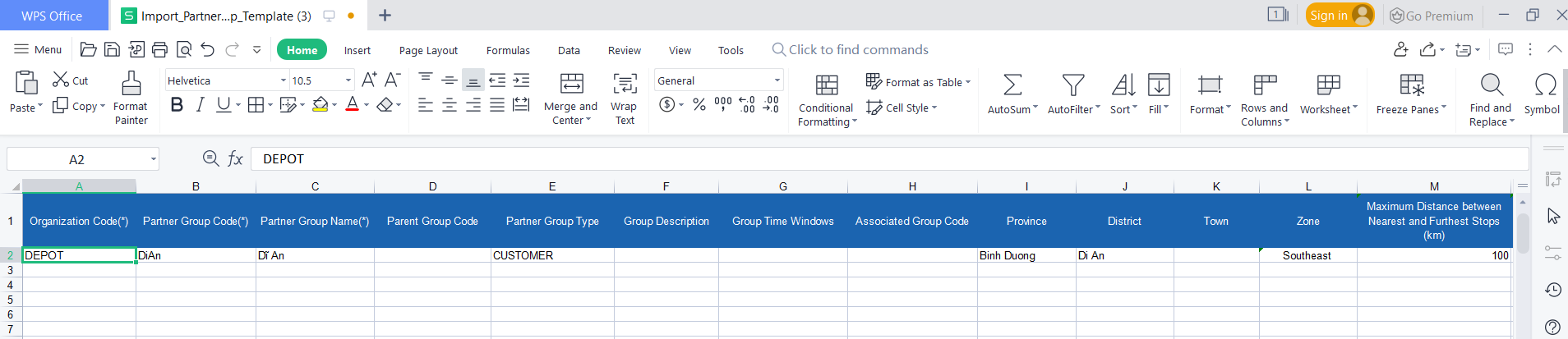Click the Rows and Columns icon

[x=1265, y=85]
